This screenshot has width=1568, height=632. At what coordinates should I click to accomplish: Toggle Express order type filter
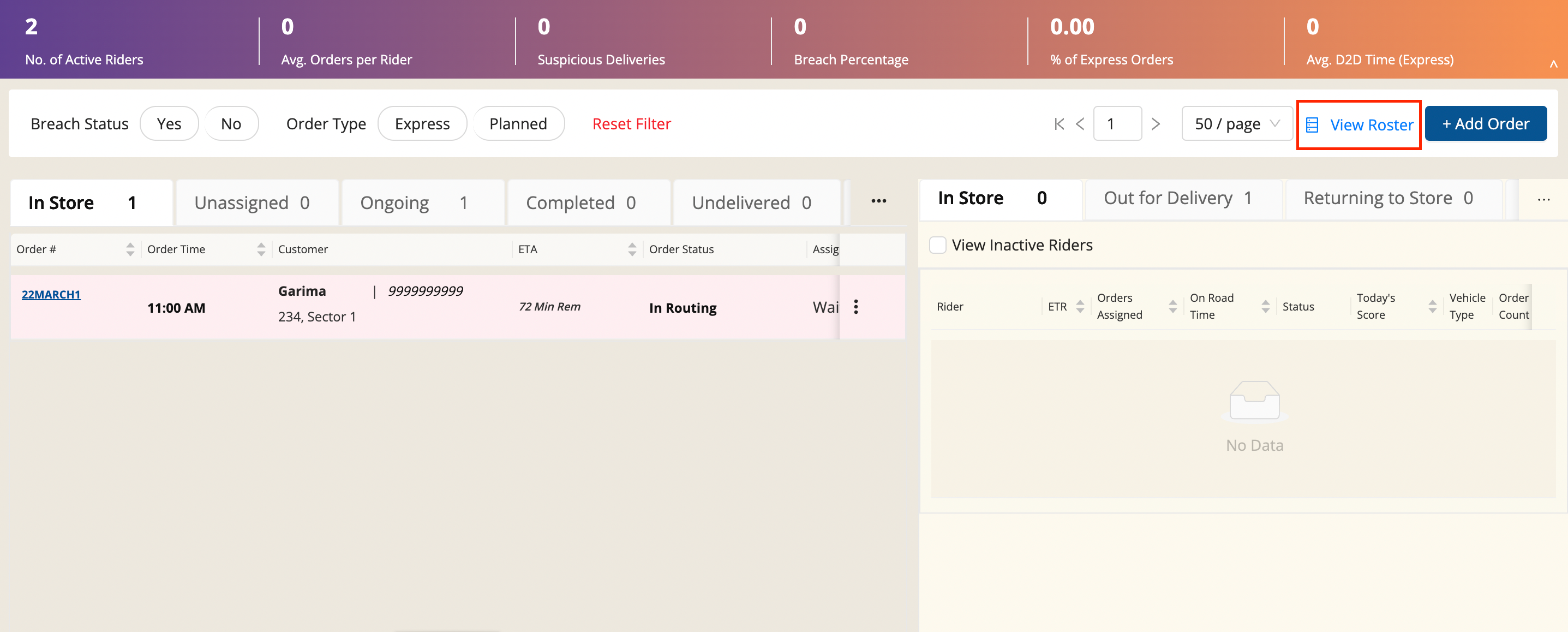[x=422, y=124]
